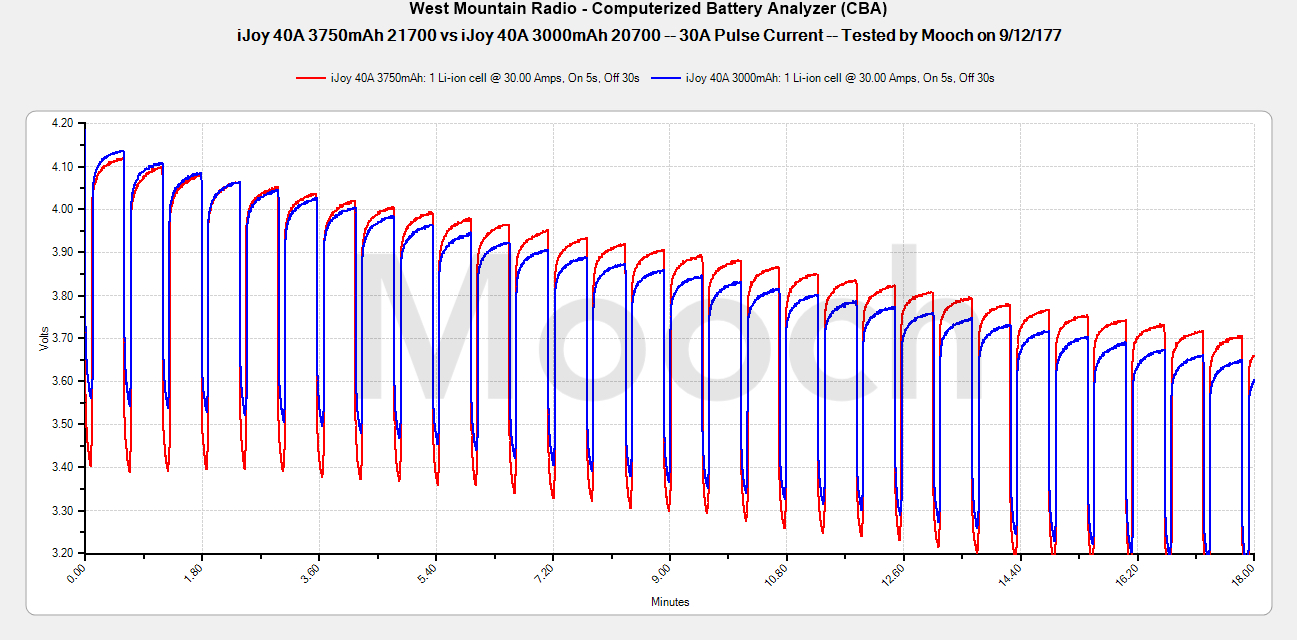Click the subtitle mentioning "Tested by Mooch on 9/12/177"
This screenshot has height=640, width=1297.
649,35
